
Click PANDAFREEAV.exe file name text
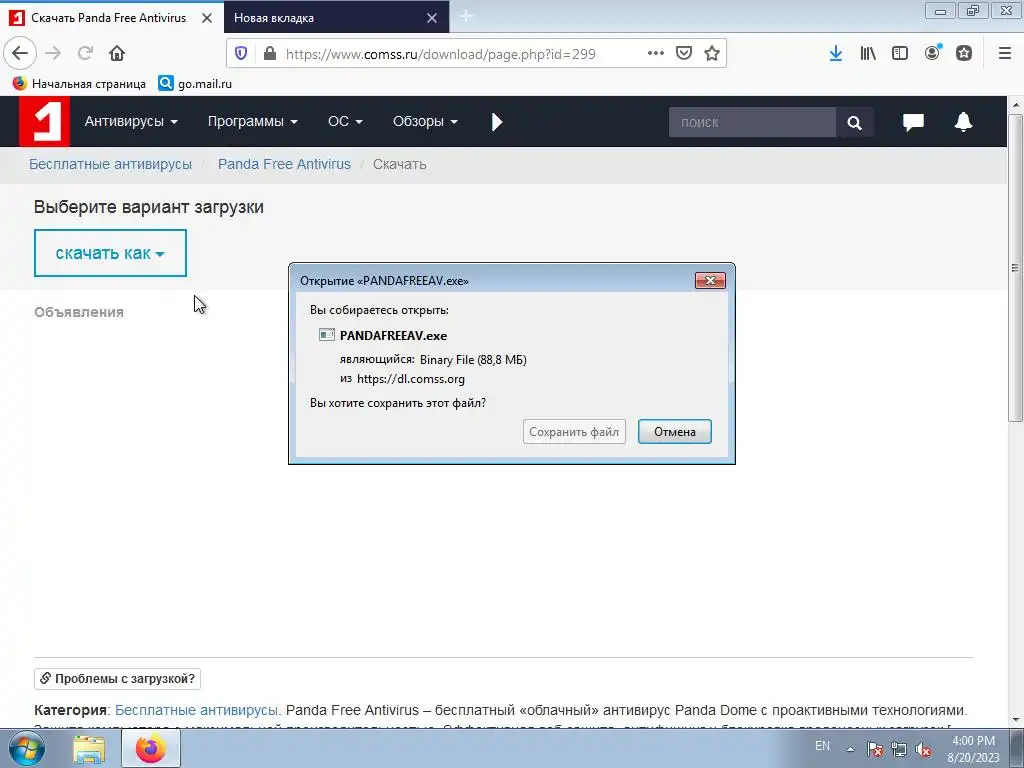pyautogui.click(x=393, y=336)
